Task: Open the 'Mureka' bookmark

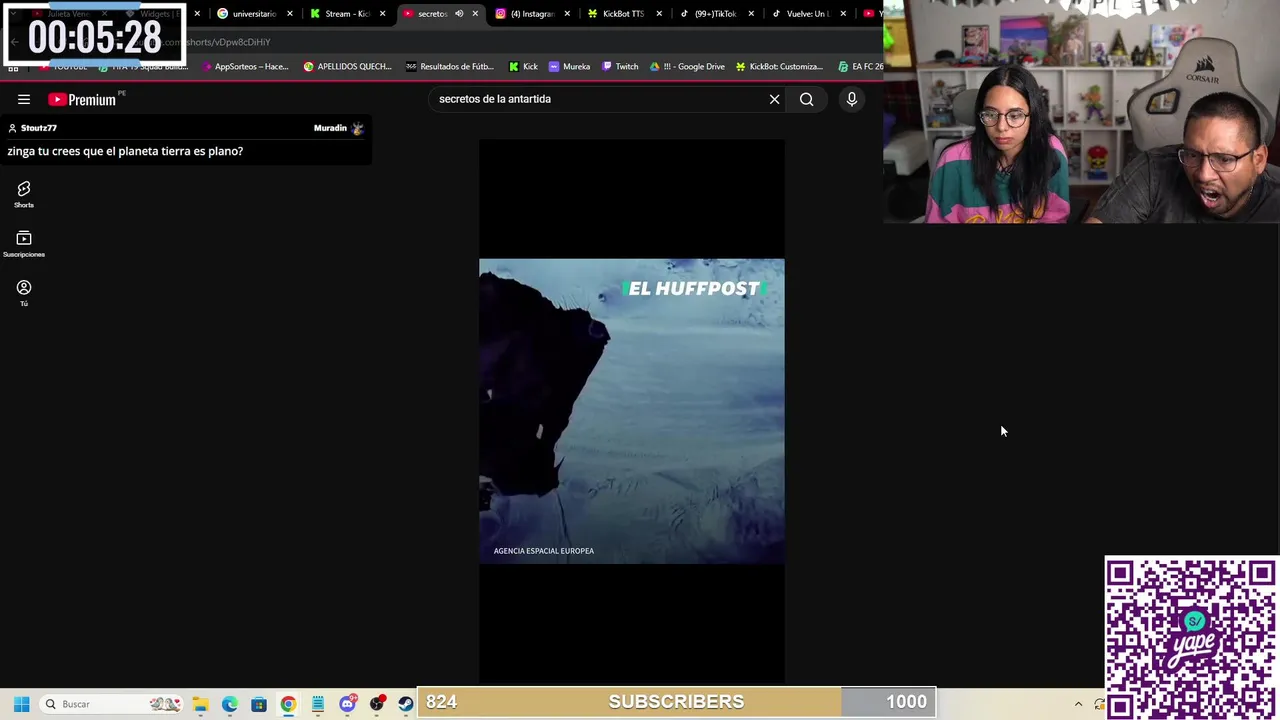Action: (569, 67)
